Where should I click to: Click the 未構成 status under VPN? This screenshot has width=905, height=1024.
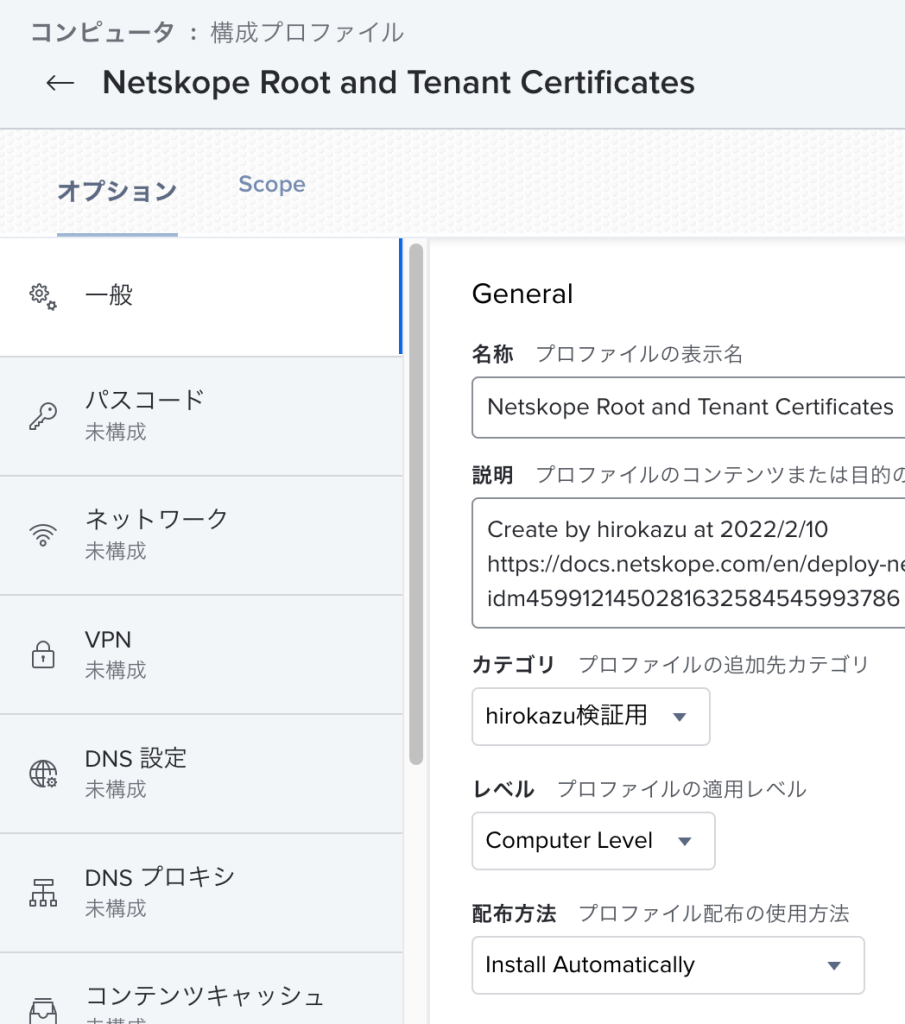coord(116,670)
